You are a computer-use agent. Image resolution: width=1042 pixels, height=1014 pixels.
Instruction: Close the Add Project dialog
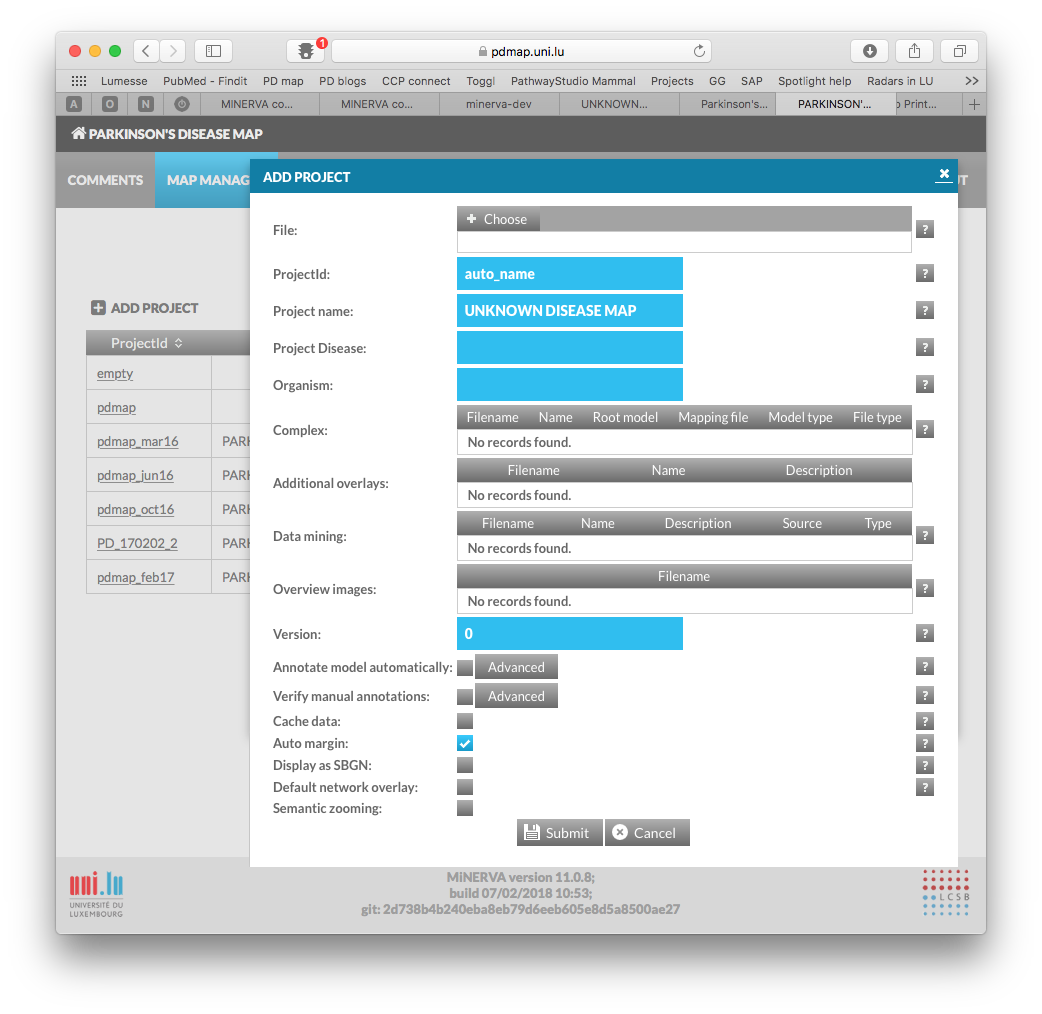(x=944, y=174)
